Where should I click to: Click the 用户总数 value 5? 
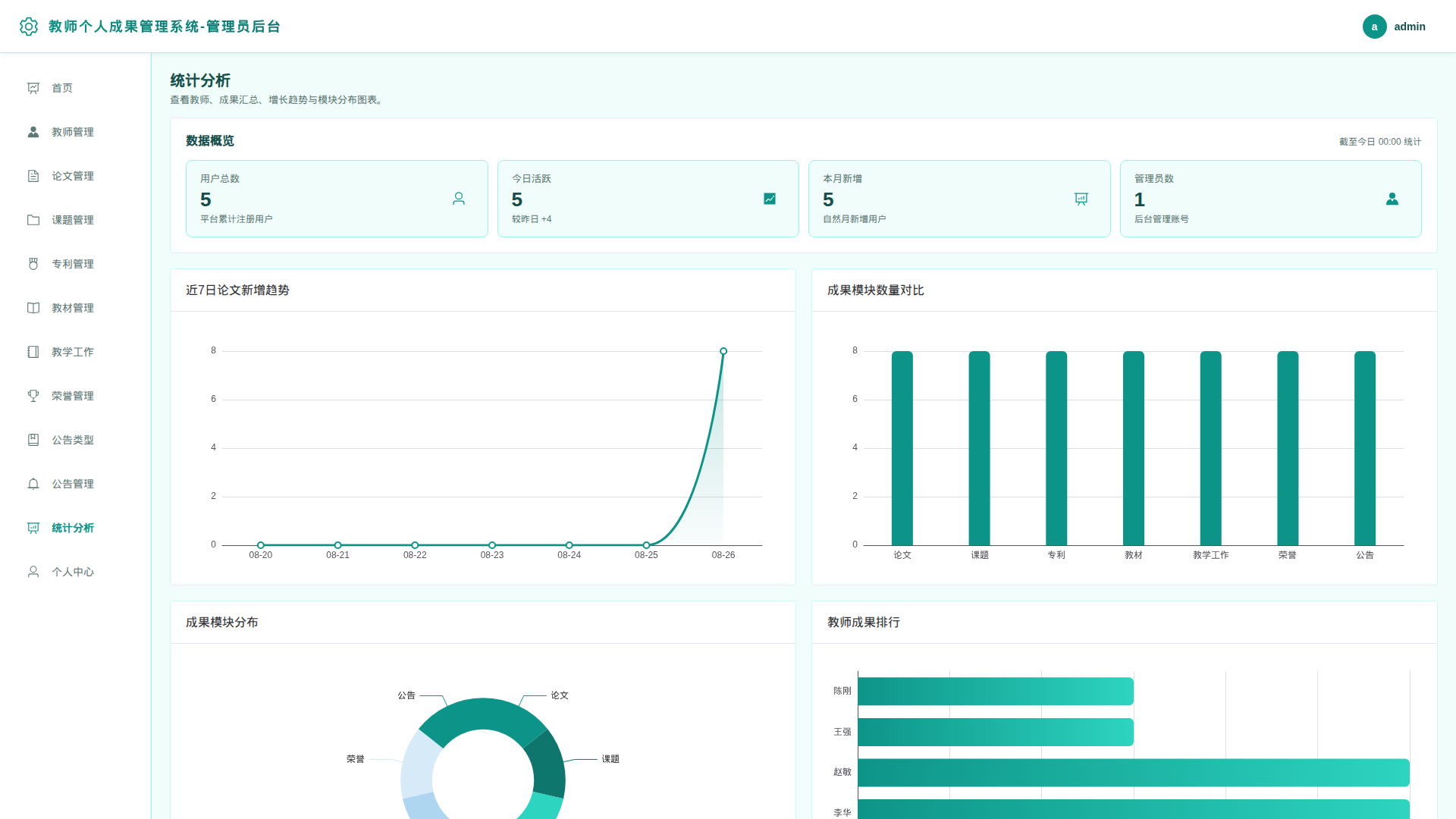click(206, 199)
